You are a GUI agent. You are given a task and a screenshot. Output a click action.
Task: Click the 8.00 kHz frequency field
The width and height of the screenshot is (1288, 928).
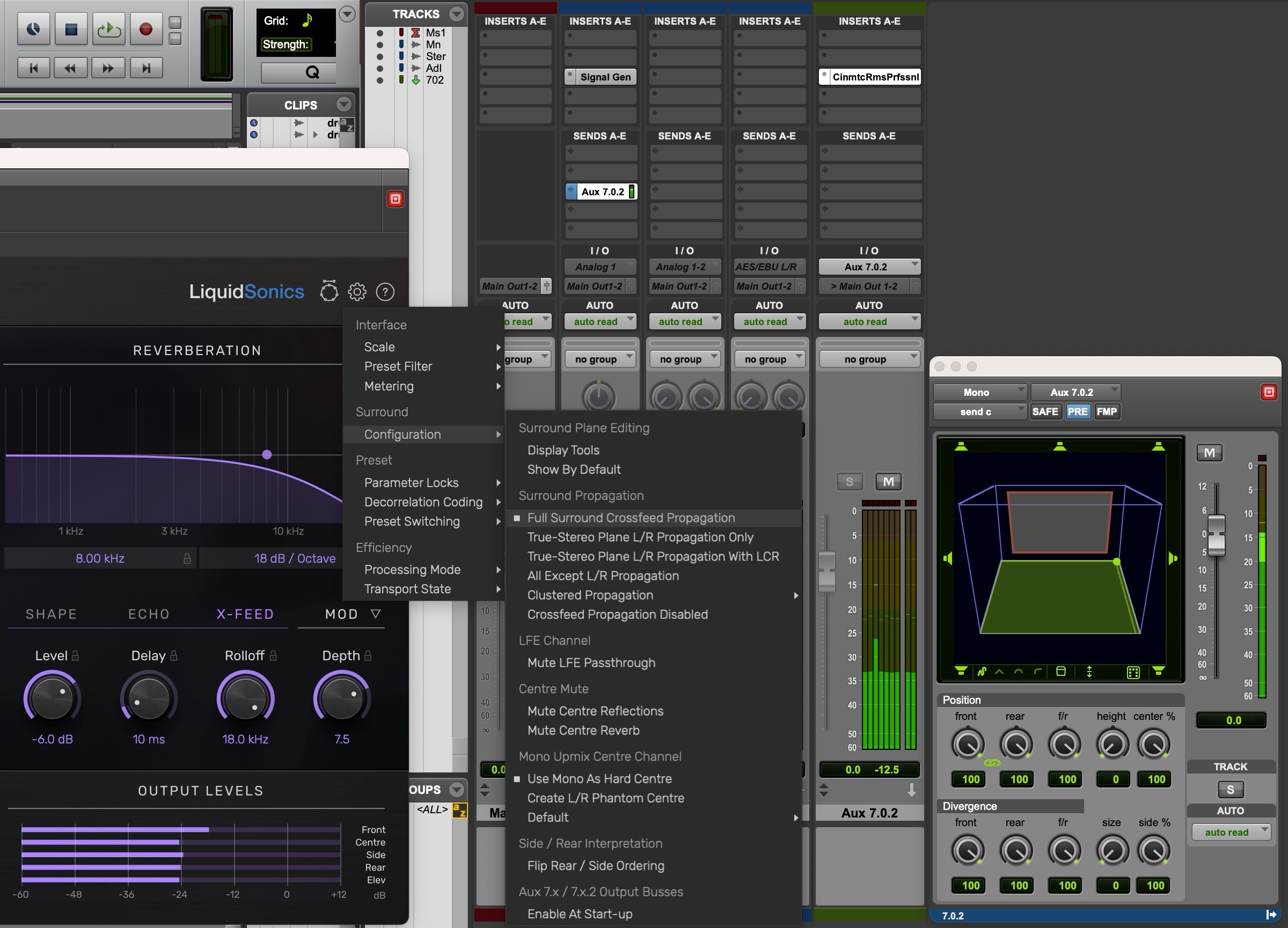pos(100,558)
